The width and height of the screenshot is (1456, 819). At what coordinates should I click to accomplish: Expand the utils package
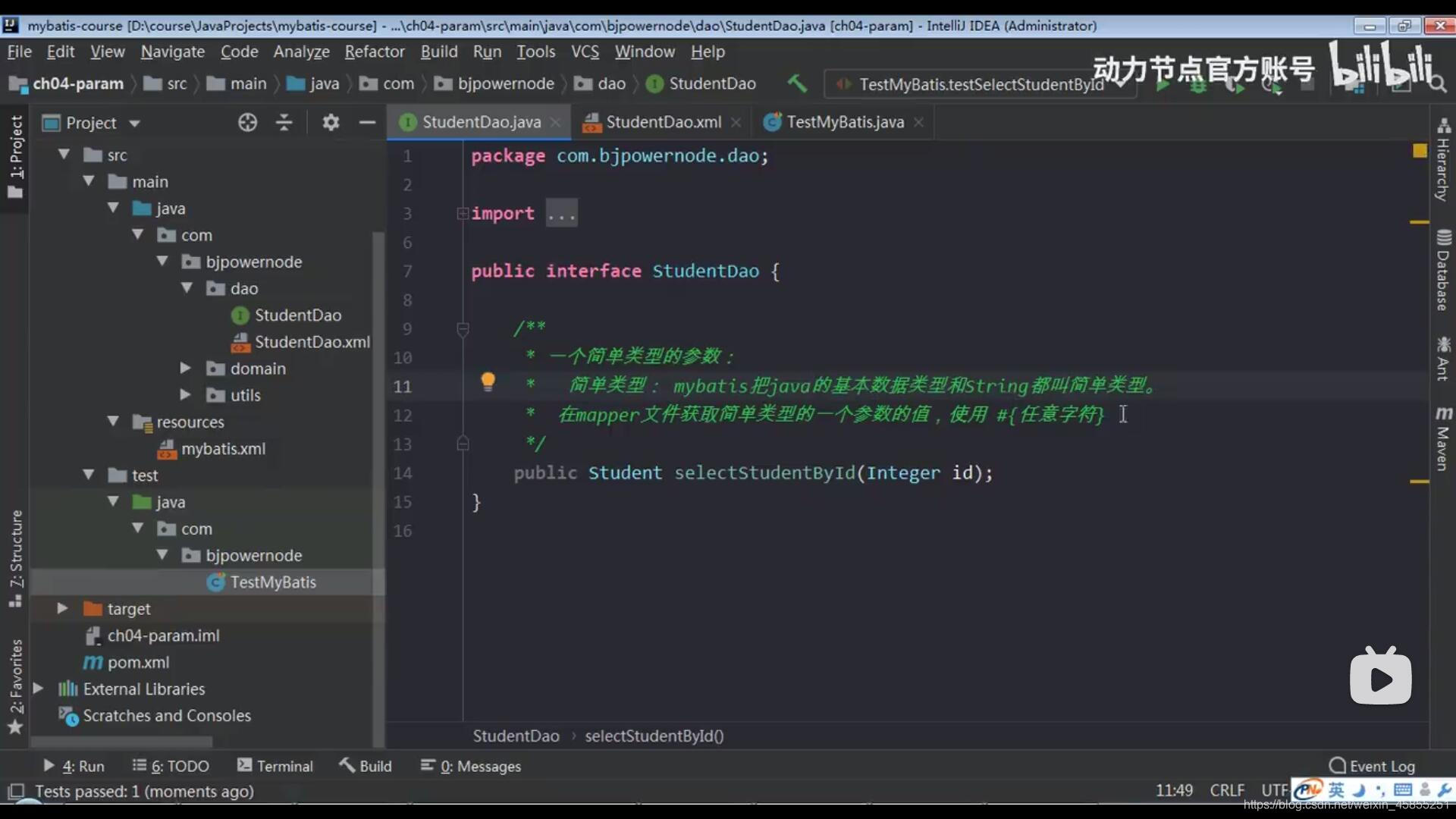click(186, 394)
